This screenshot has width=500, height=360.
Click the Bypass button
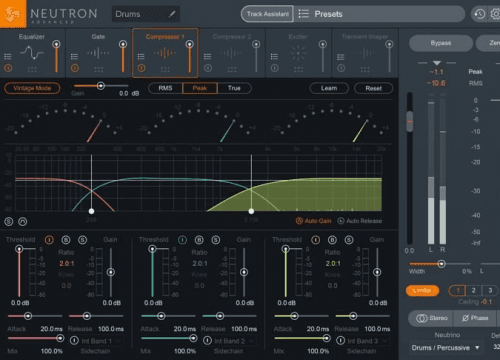pos(441,43)
